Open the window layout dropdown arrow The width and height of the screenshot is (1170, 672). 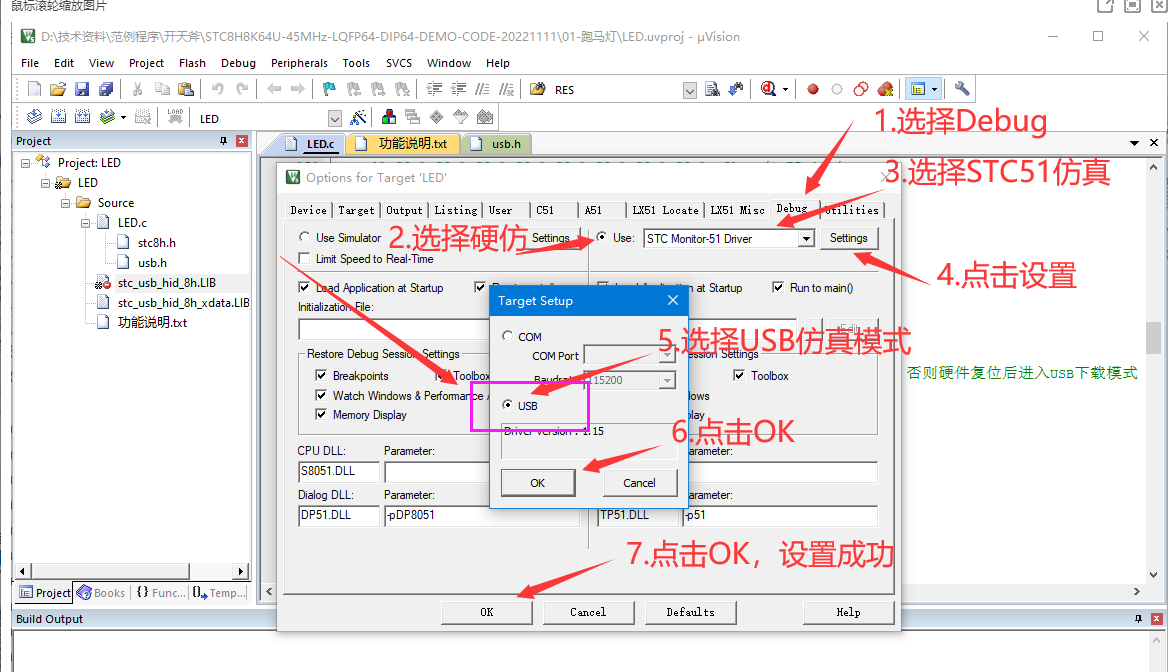934,90
